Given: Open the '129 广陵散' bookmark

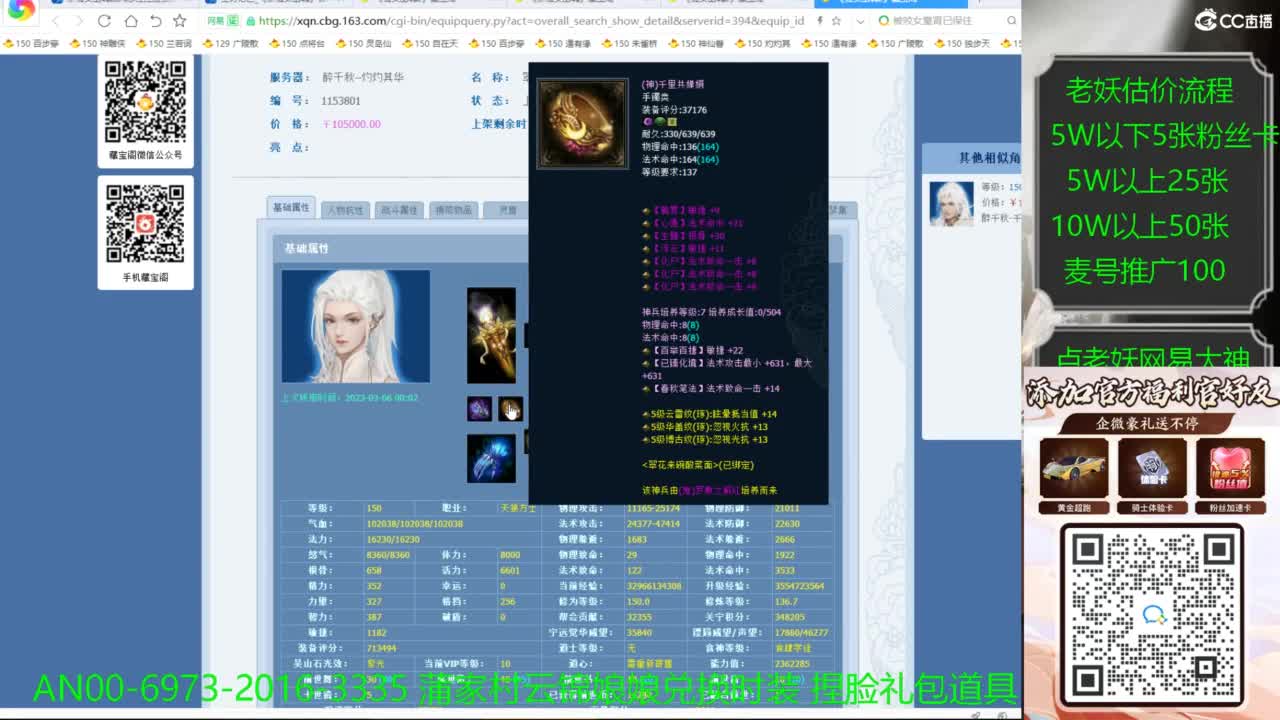Looking at the screenshot, I should (230, 44).
